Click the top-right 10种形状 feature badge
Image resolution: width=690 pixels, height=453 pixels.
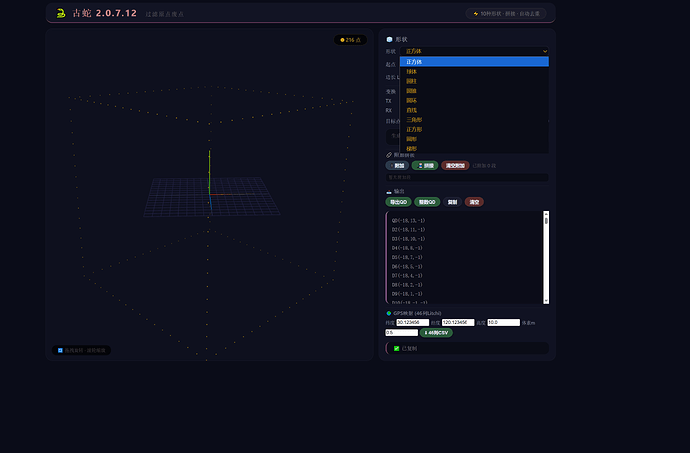pos(506,14)
